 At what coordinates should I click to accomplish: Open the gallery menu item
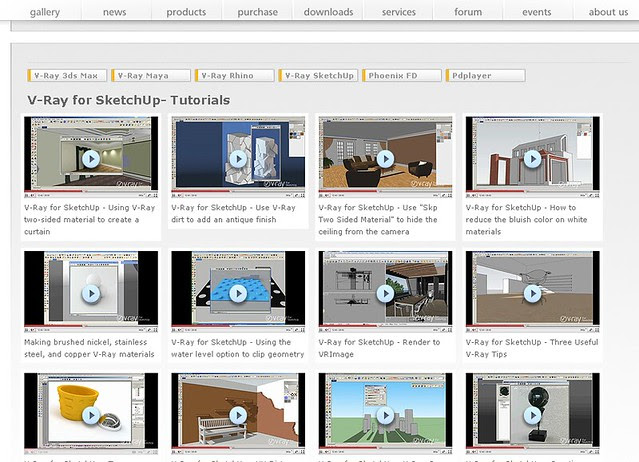tap(45, 12)
